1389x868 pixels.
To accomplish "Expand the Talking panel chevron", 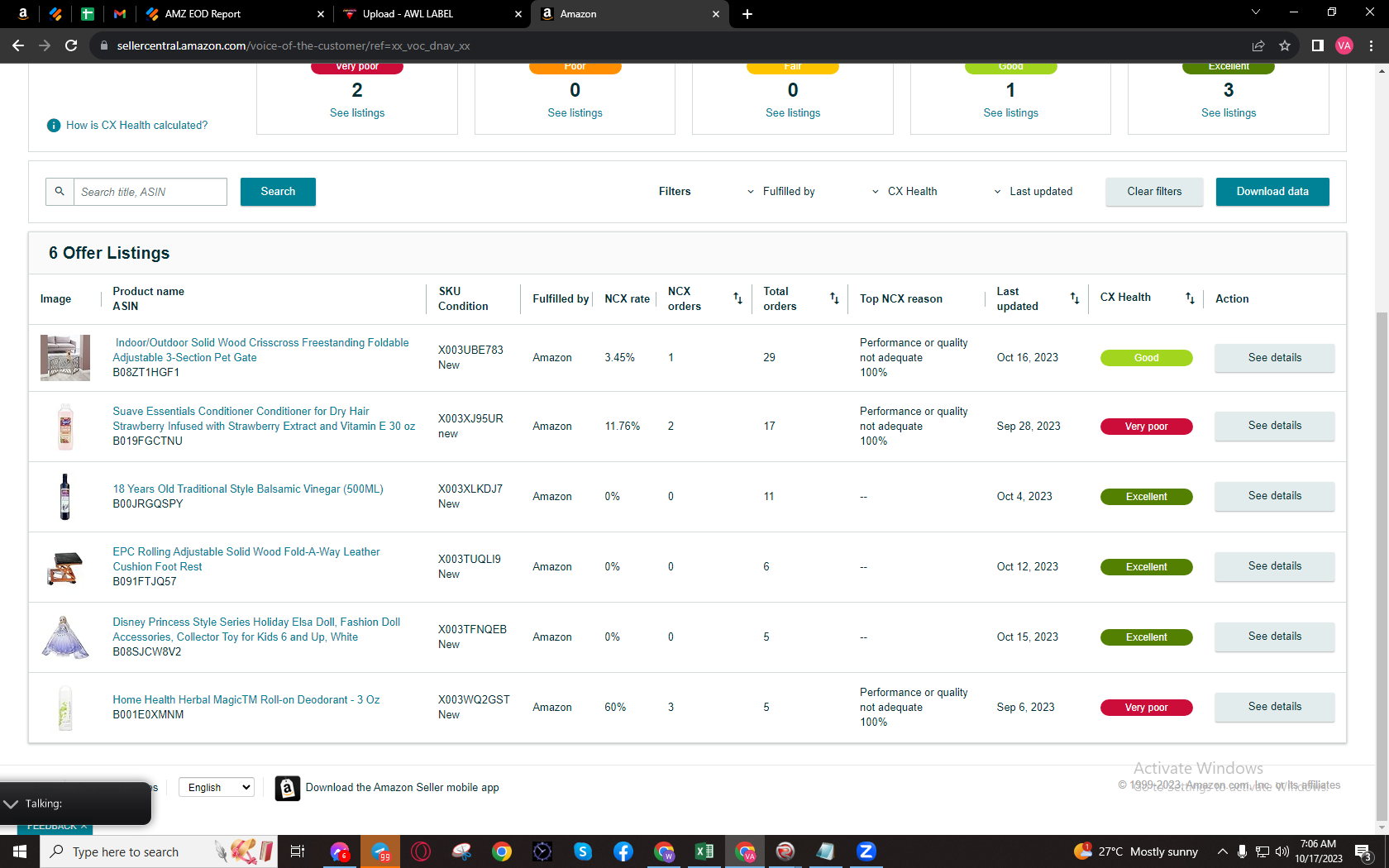I will [x=11, y=804].
